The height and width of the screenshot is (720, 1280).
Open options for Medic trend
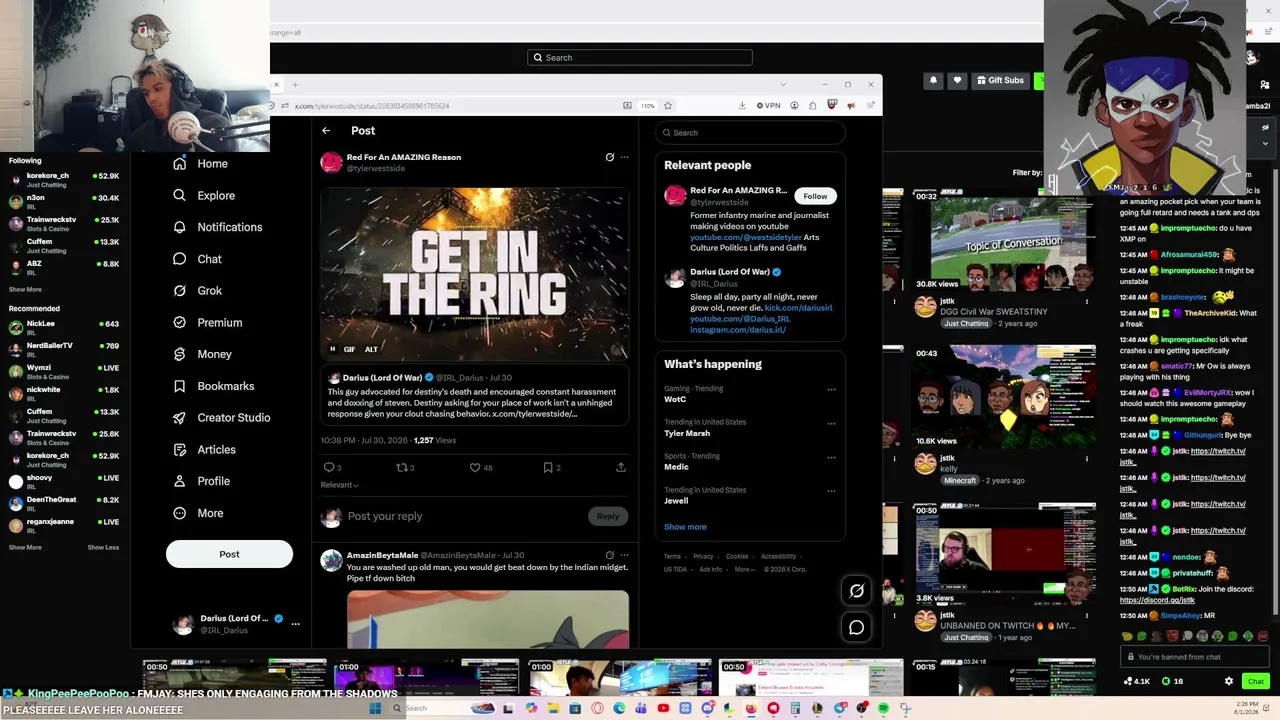tap(831, 457)
